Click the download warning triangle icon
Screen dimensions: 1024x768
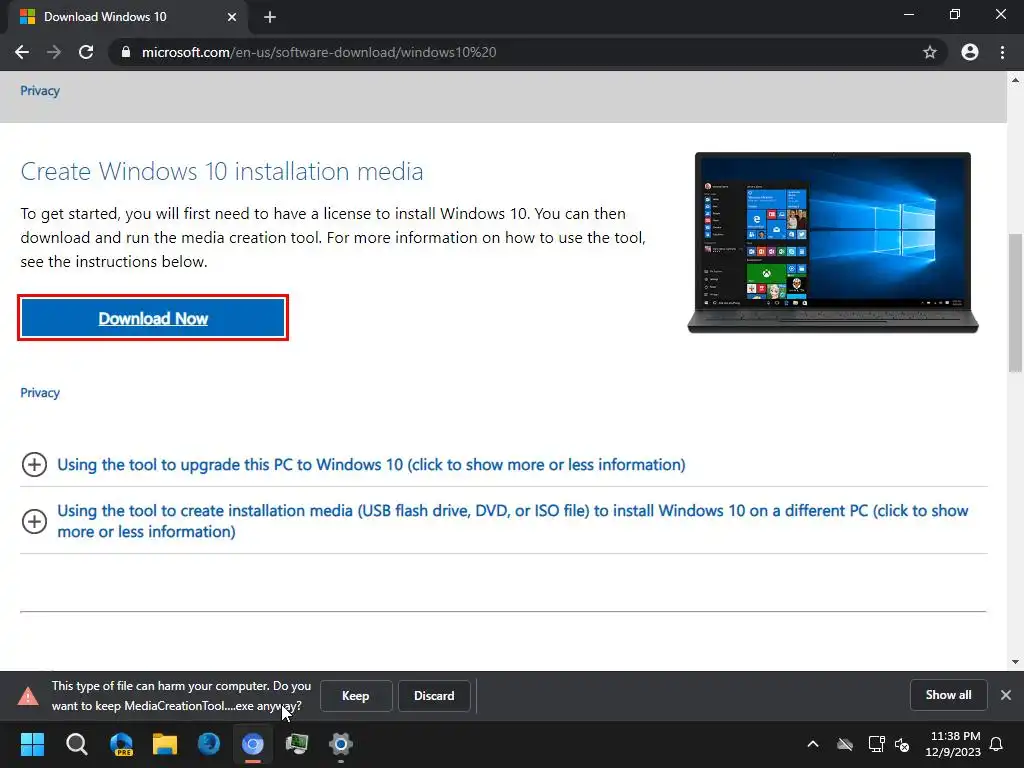click(28, 696)
